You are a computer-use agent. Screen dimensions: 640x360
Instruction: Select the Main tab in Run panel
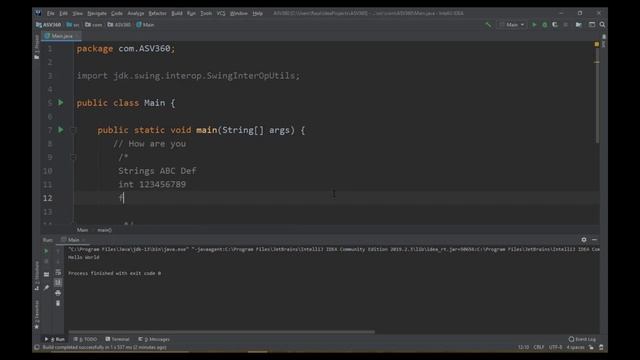(x=73, y=240)
